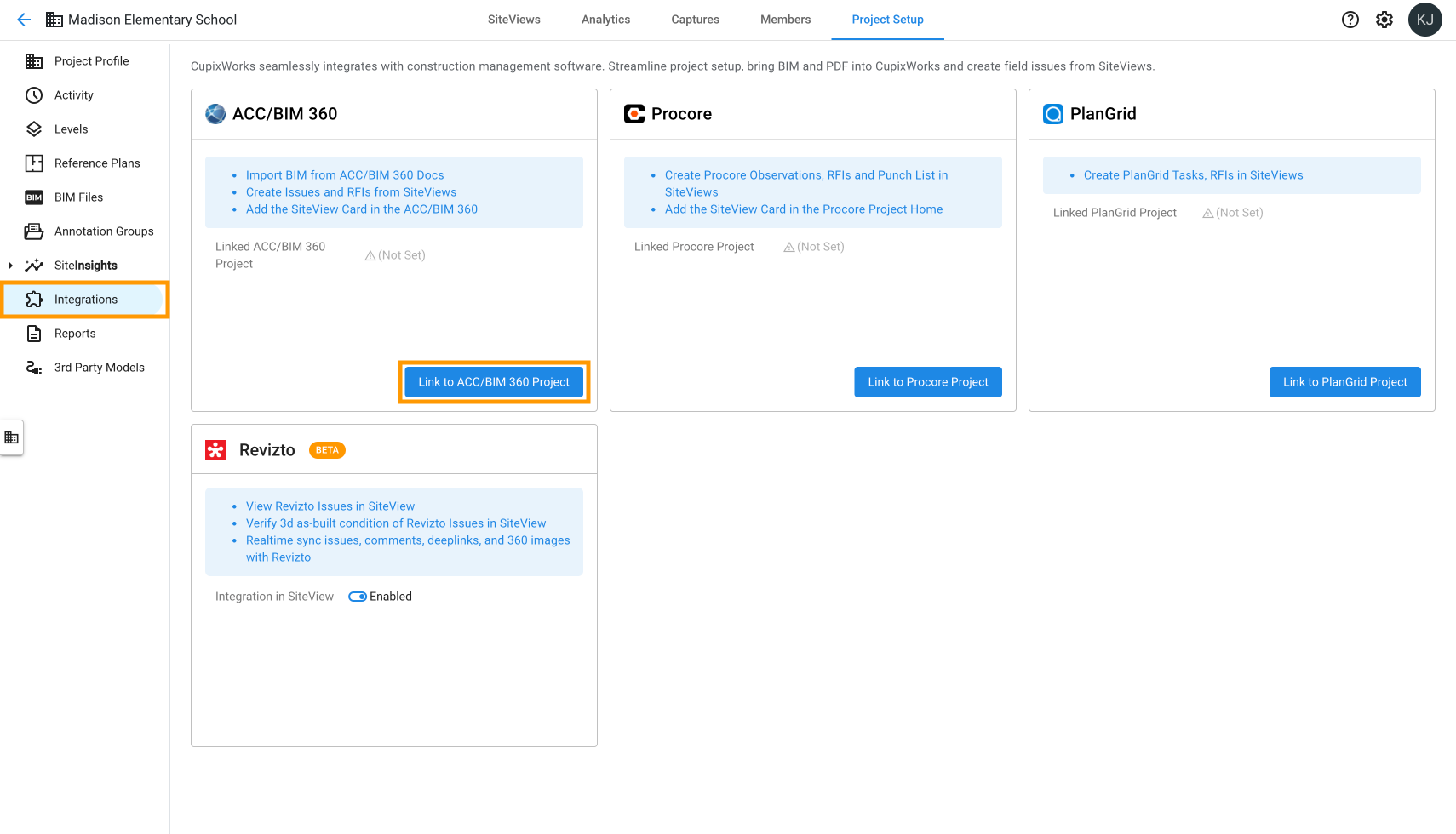Screen dimensions: 1456x834
Task: Click Create PlanGrid Tasks, RFIs in SiteViews
Action: pyautogui.click(x=1193, y=175)
